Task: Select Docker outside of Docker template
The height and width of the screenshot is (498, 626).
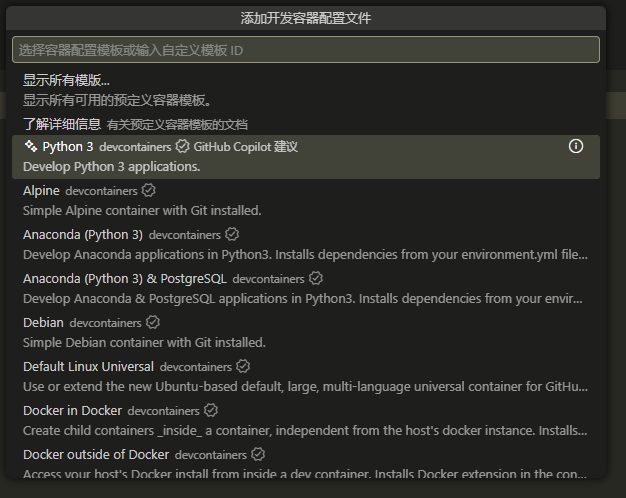Action: (x=306, y=460)
